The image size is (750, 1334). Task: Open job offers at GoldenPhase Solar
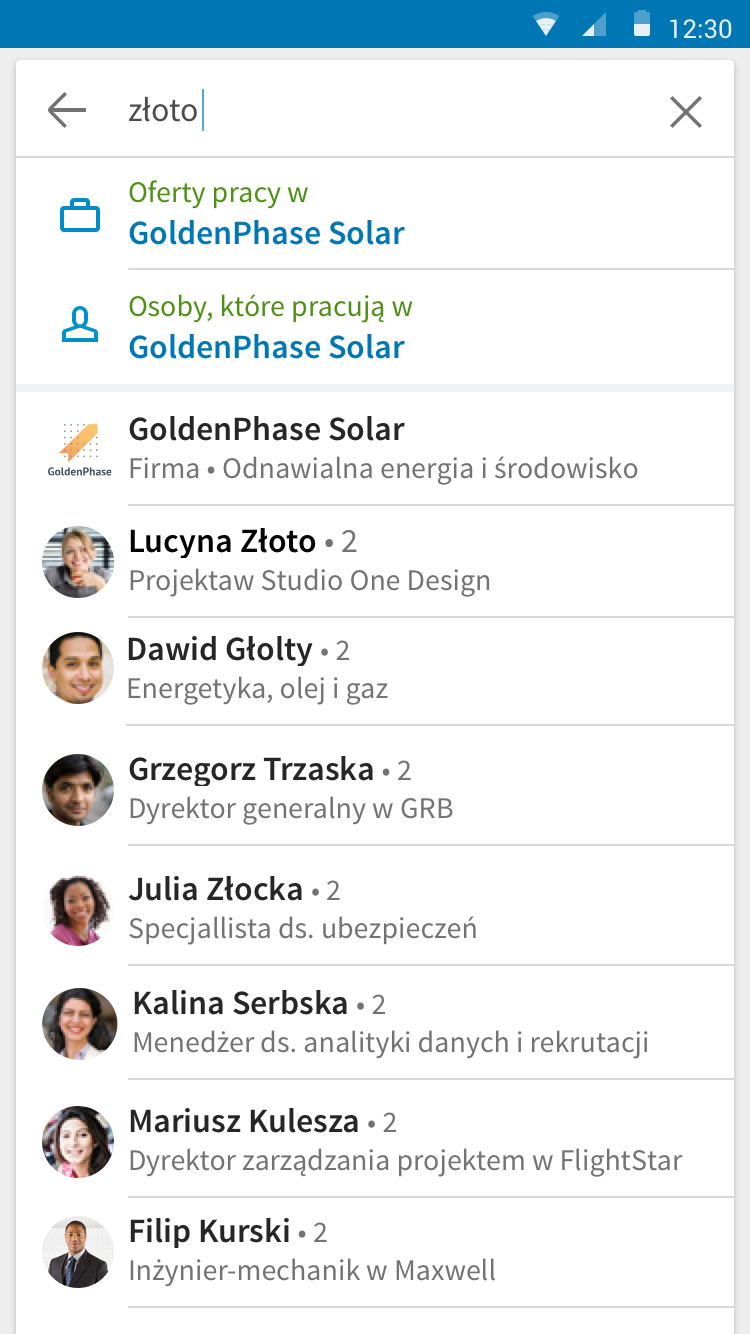point(267,214)
